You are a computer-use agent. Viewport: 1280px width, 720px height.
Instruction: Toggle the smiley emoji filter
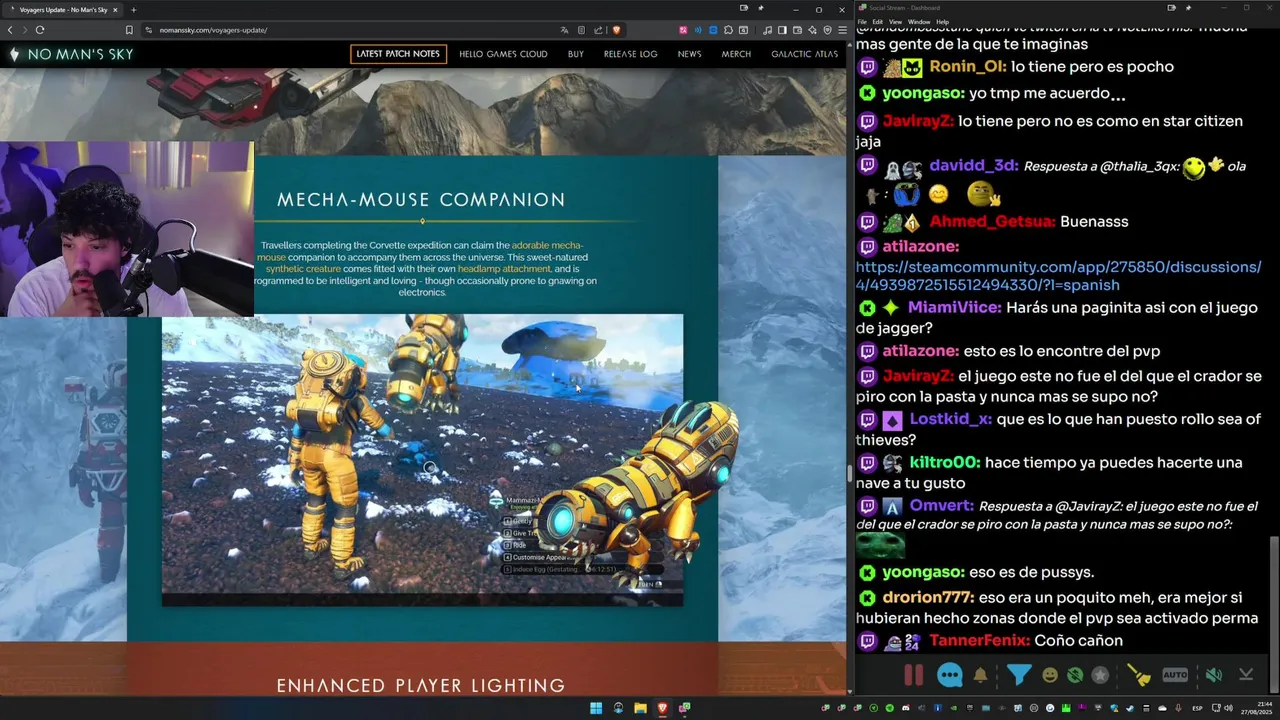tap(1050, 675)
